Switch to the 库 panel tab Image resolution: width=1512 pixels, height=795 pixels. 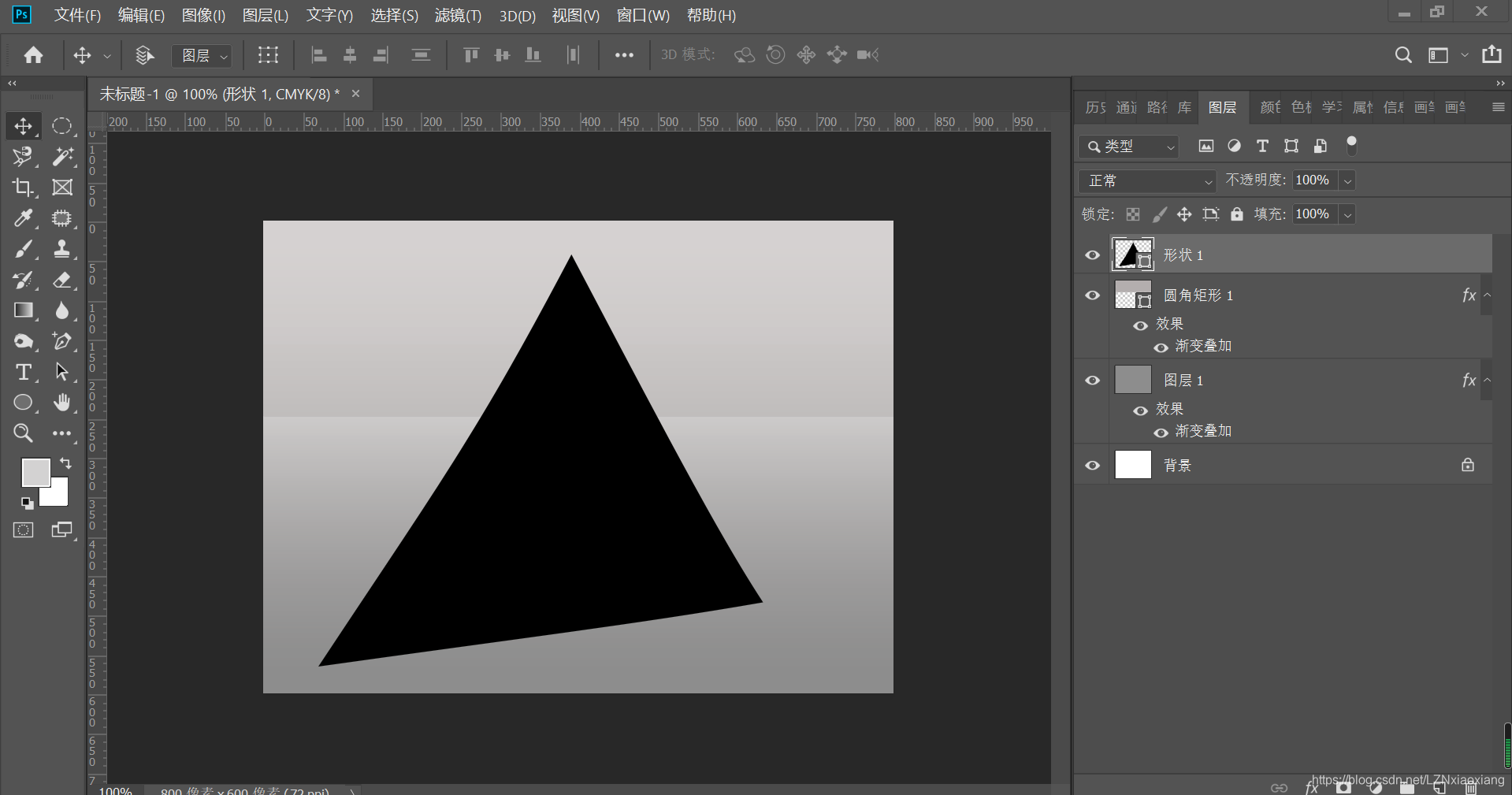[x=1184, y=107]
